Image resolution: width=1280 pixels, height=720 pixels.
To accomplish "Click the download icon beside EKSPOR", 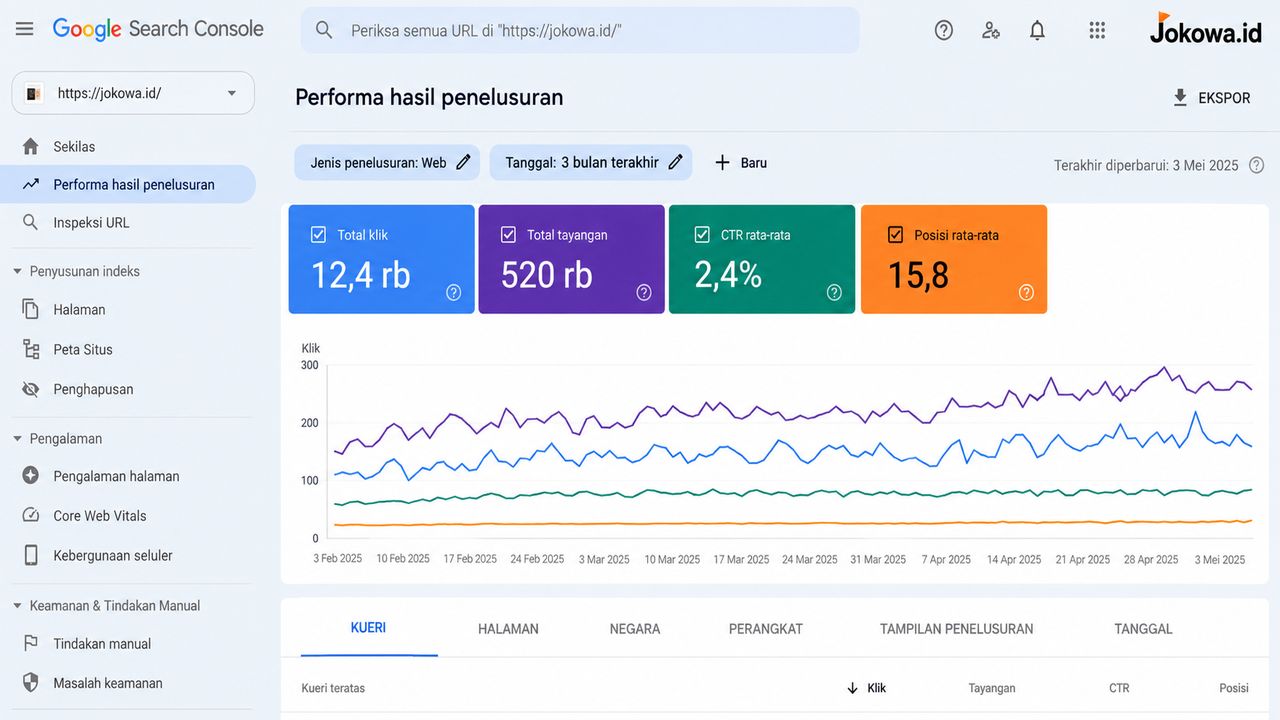I will [1180, 97].
